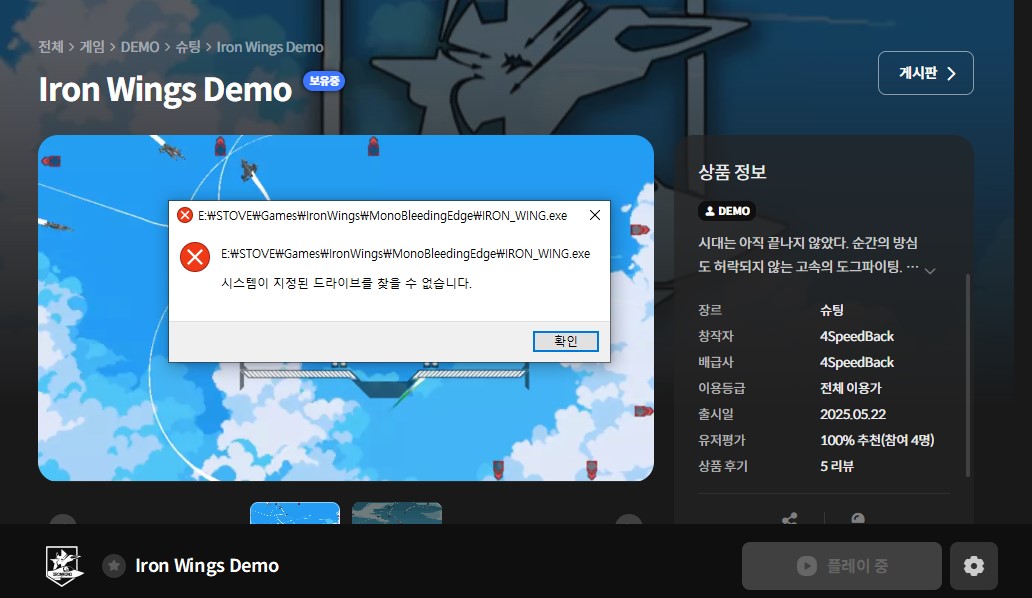Click the 시스템이 지정된 드라이브를 찾을 수 없습니다 message

click(346, 284)
